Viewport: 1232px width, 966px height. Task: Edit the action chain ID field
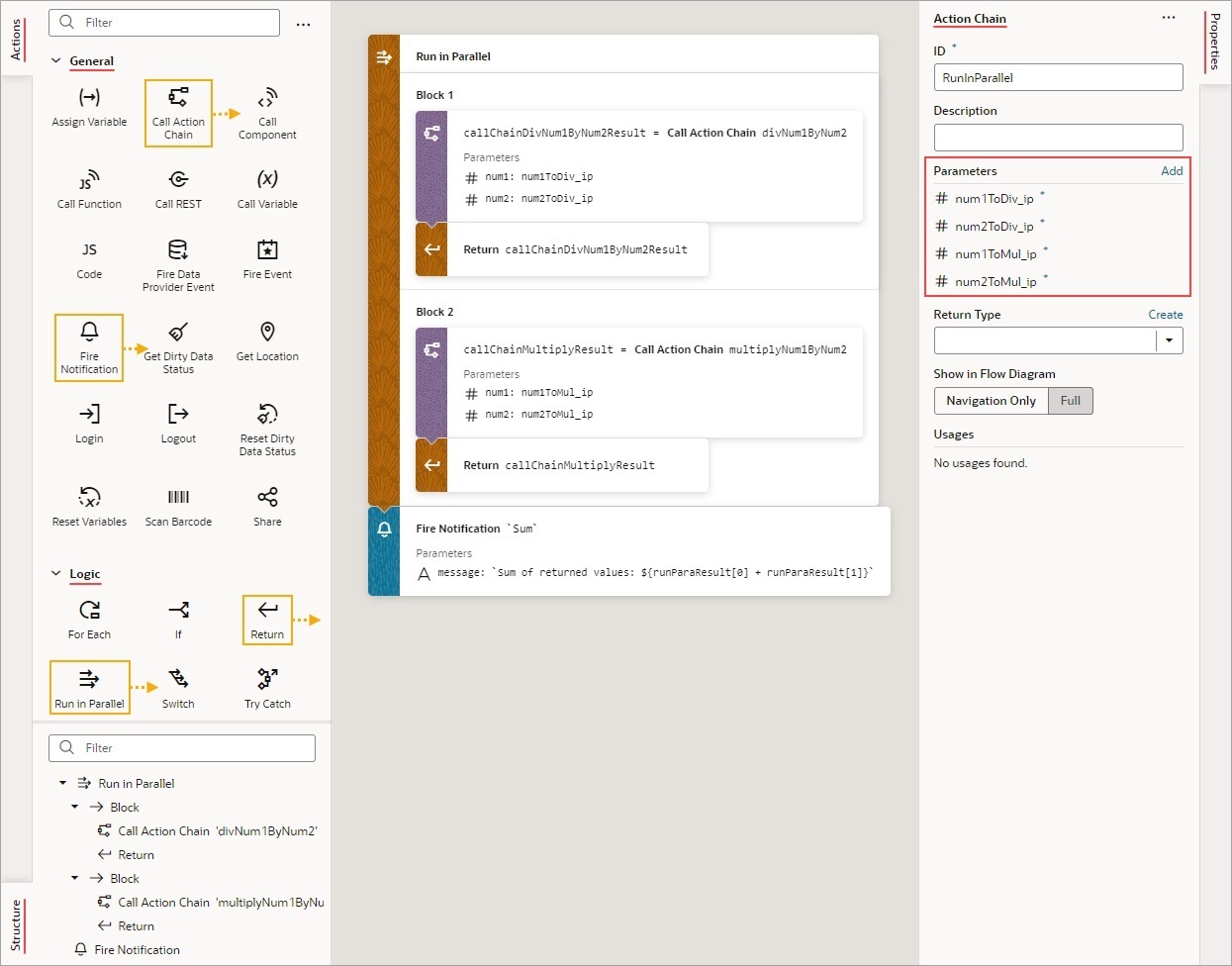click(x=1058, y=77)
